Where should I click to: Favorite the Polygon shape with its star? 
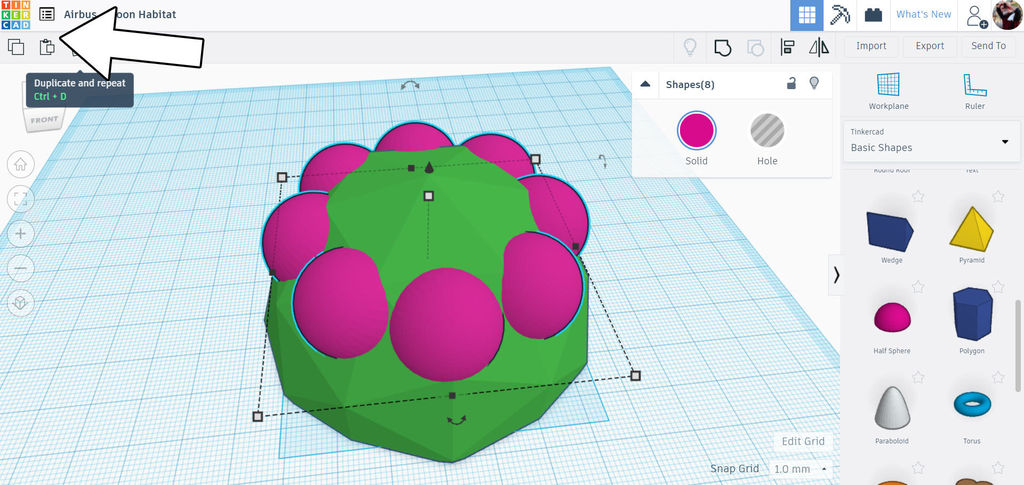click(998, 286)
